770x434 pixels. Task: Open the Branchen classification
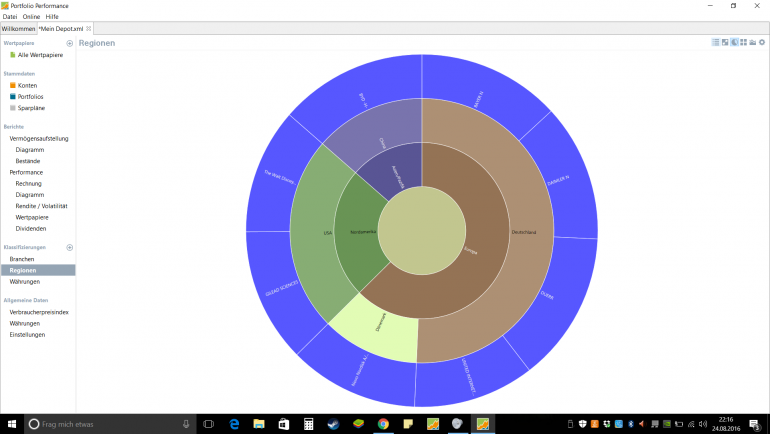coord(22,259)
